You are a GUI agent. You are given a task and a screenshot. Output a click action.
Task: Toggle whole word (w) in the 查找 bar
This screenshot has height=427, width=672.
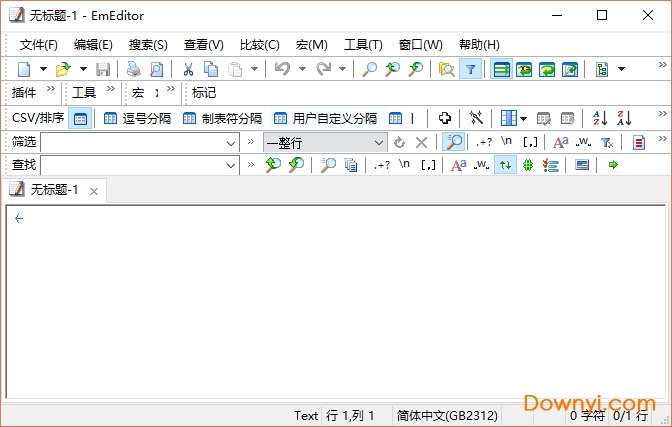(x=481, y=165)
